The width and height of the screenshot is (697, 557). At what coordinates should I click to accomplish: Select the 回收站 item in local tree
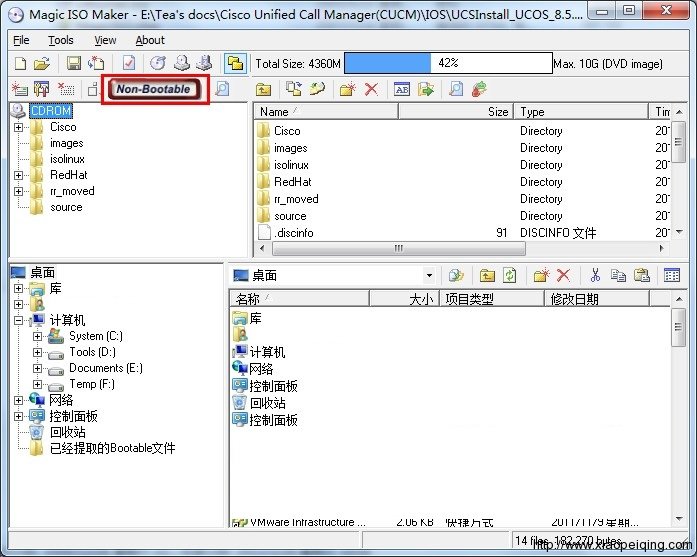68,432
